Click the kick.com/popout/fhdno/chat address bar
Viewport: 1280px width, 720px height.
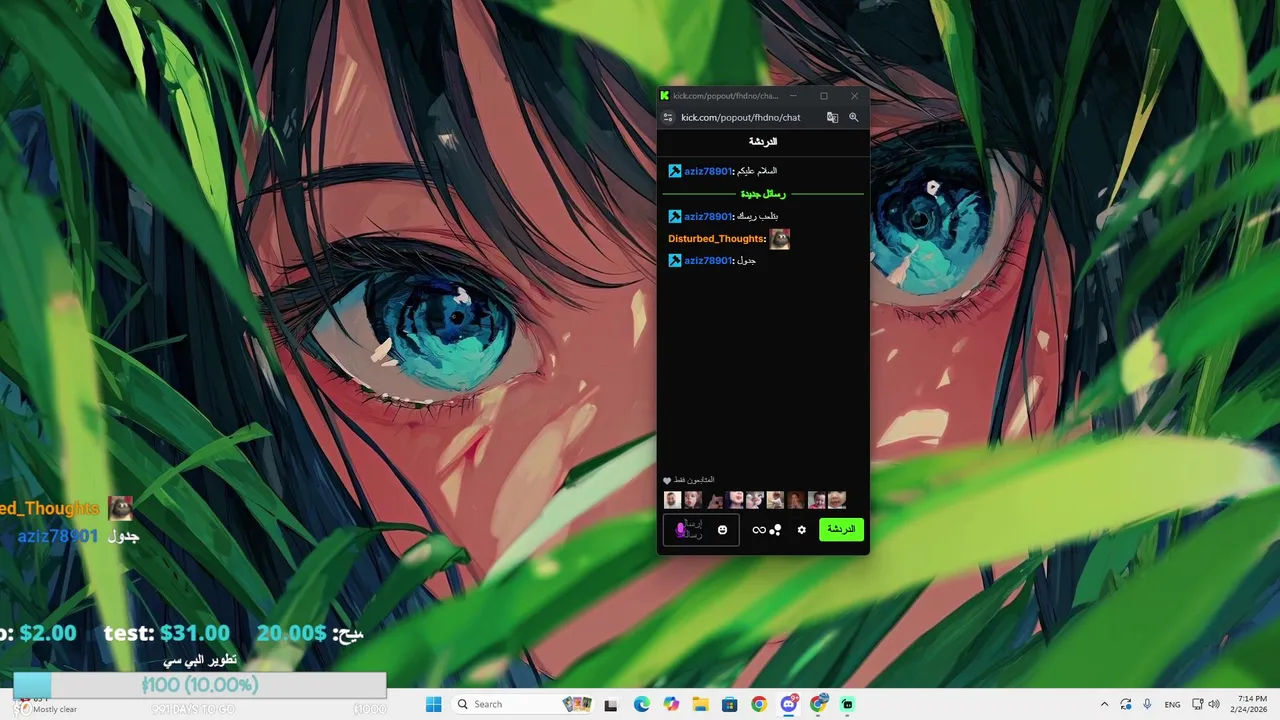pyautogui.click(x=741, y=117)
